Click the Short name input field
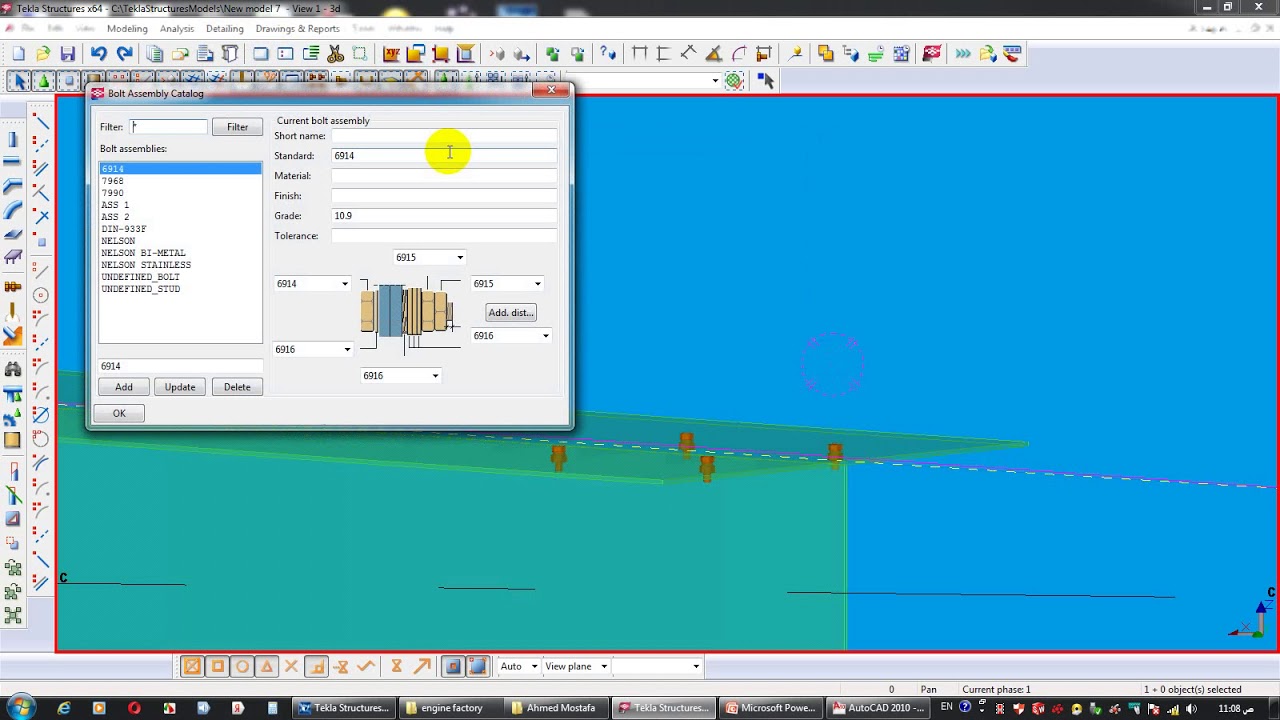The height and width of the screenshot is (720, 1280). pyautogui.click(x=444, y=136)
